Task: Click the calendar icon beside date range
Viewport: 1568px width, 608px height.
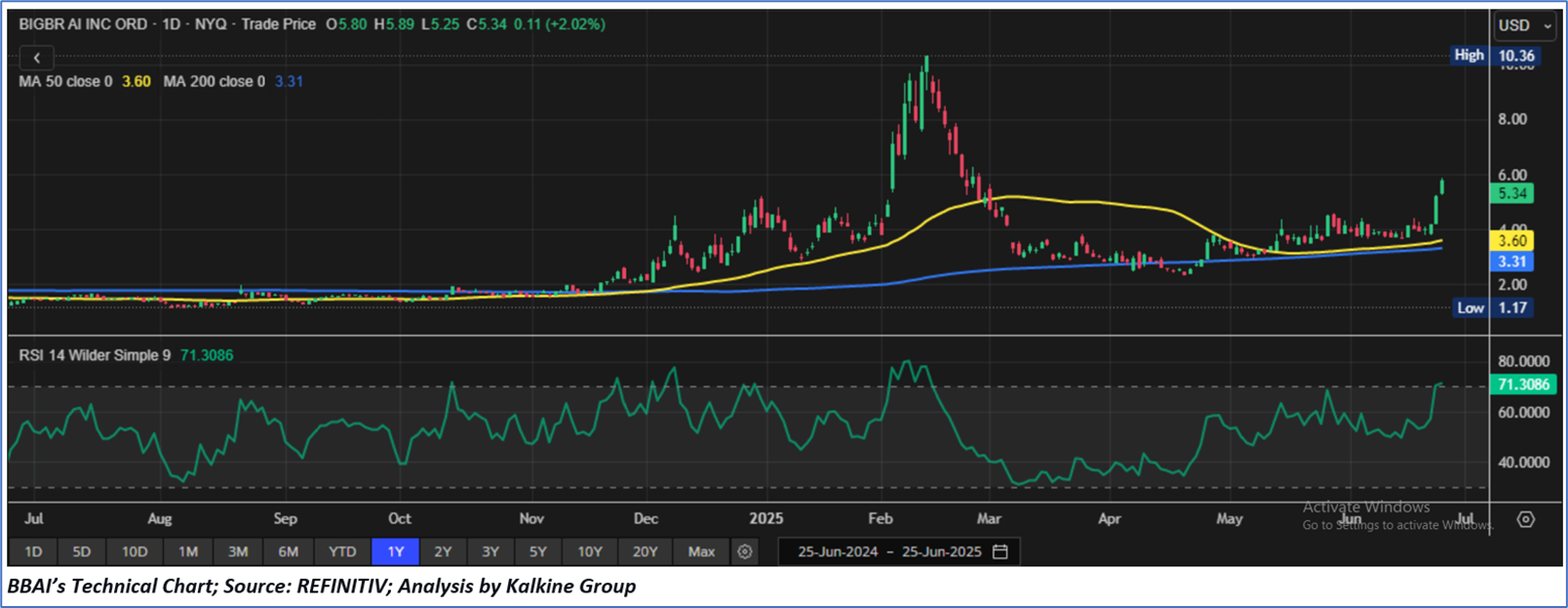Action: 1000,551
